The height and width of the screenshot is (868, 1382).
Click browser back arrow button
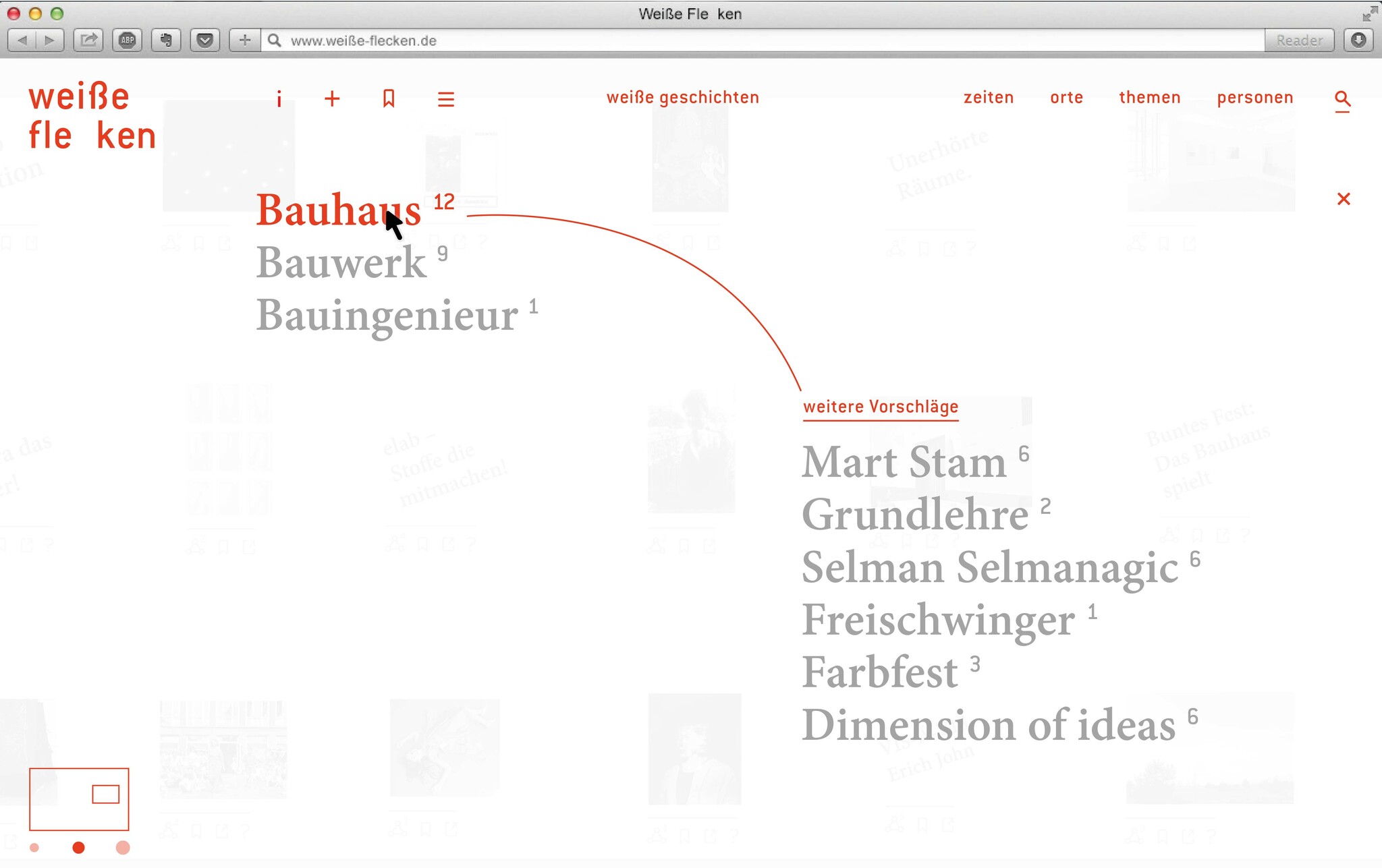point(22,40)
